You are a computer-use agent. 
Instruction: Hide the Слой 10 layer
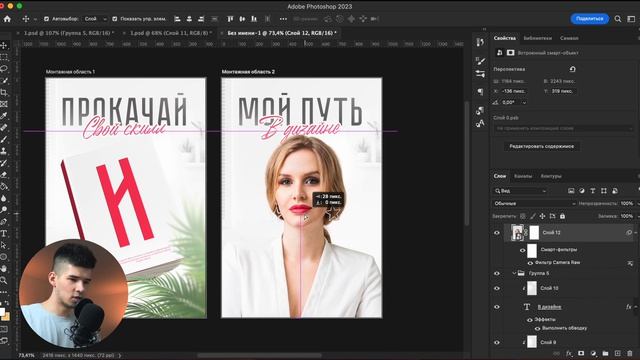click(497, 288)
